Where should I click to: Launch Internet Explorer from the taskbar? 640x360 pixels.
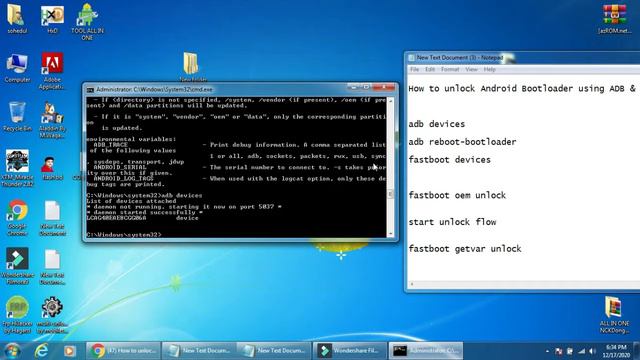point(42,351)
